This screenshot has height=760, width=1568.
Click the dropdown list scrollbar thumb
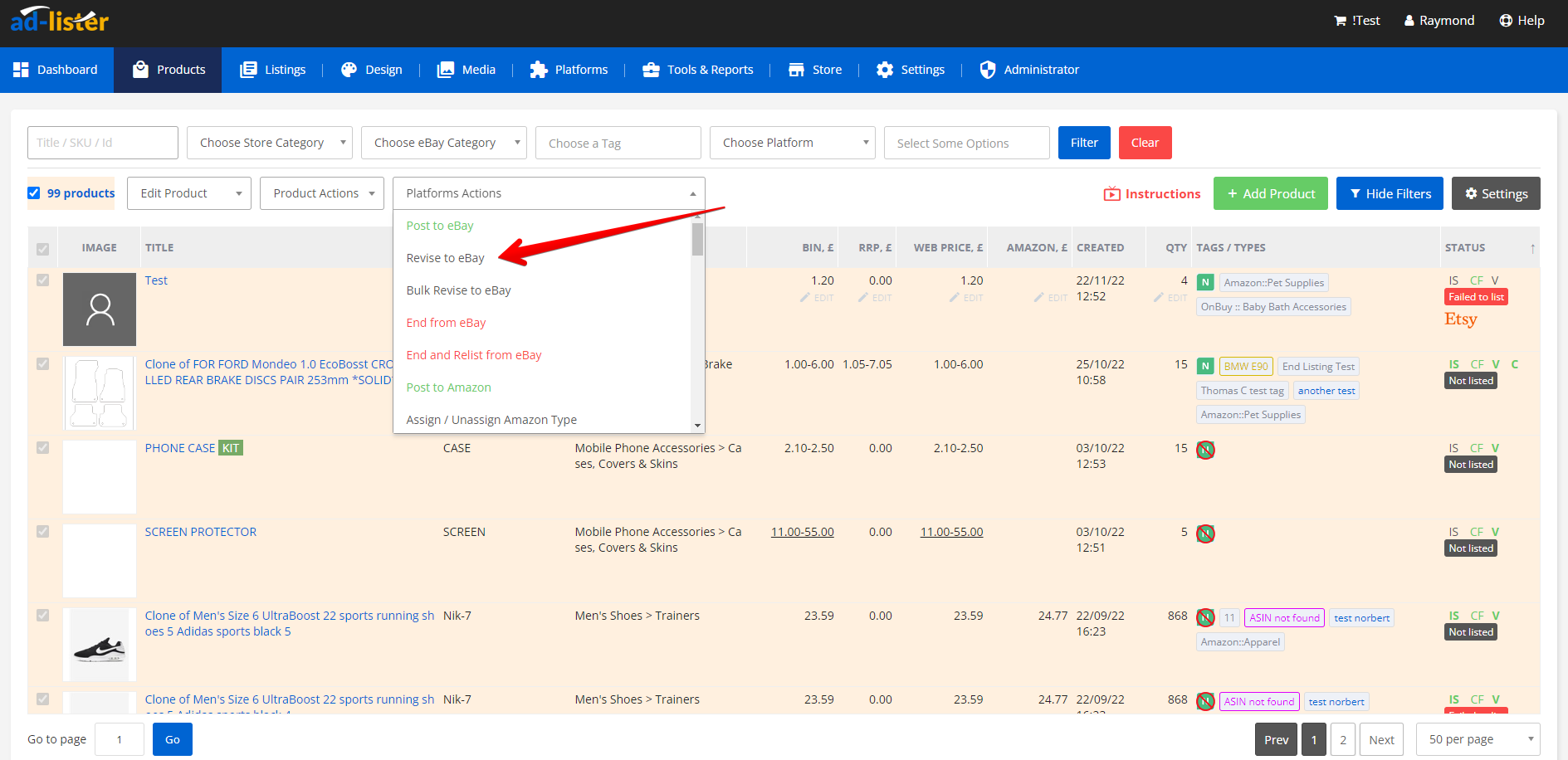[698, 239]
